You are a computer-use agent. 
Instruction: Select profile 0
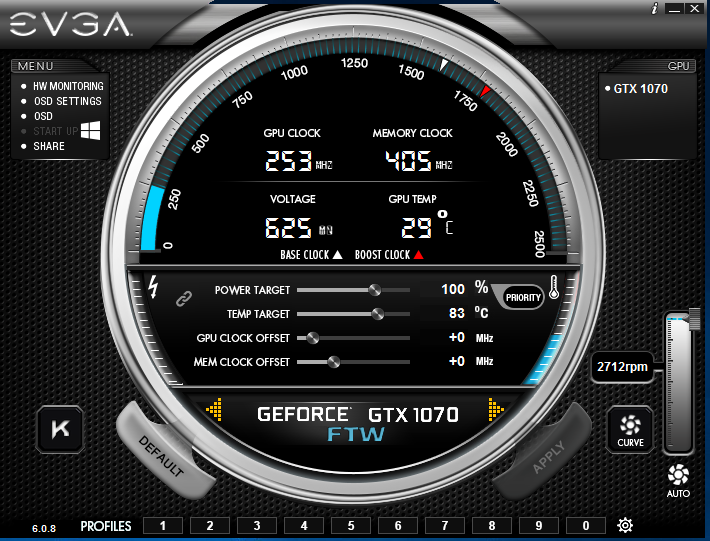pos(586,526)
